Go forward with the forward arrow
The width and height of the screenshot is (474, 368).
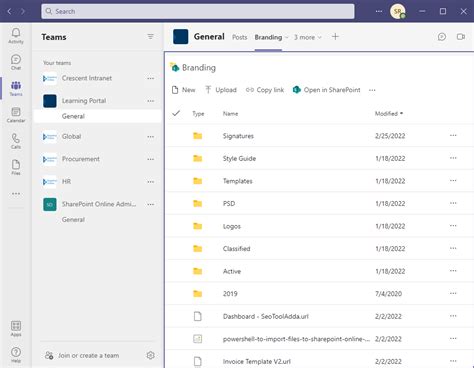point(23,11)
